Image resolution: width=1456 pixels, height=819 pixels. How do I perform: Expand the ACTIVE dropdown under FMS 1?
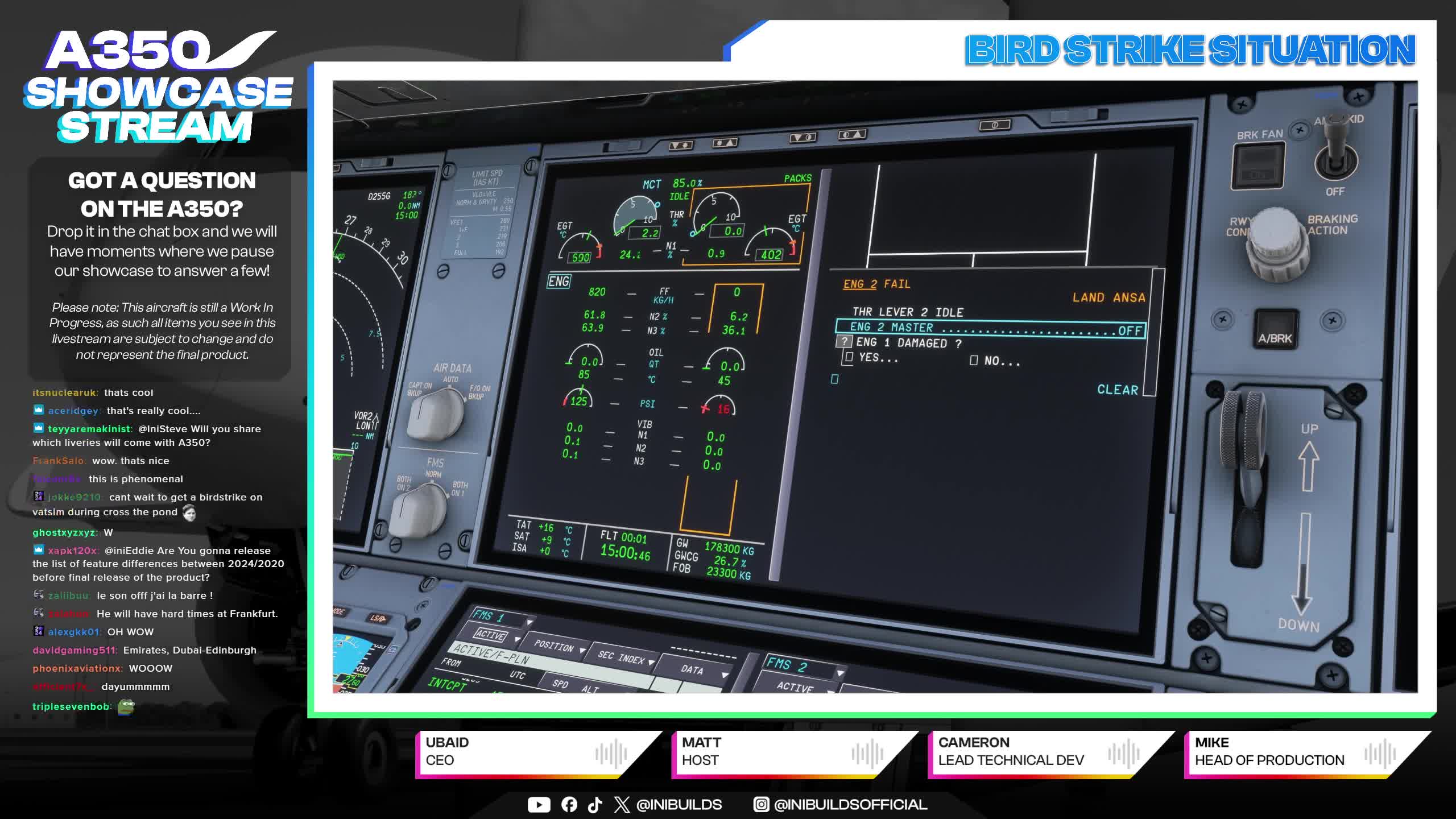click(518, 639)
